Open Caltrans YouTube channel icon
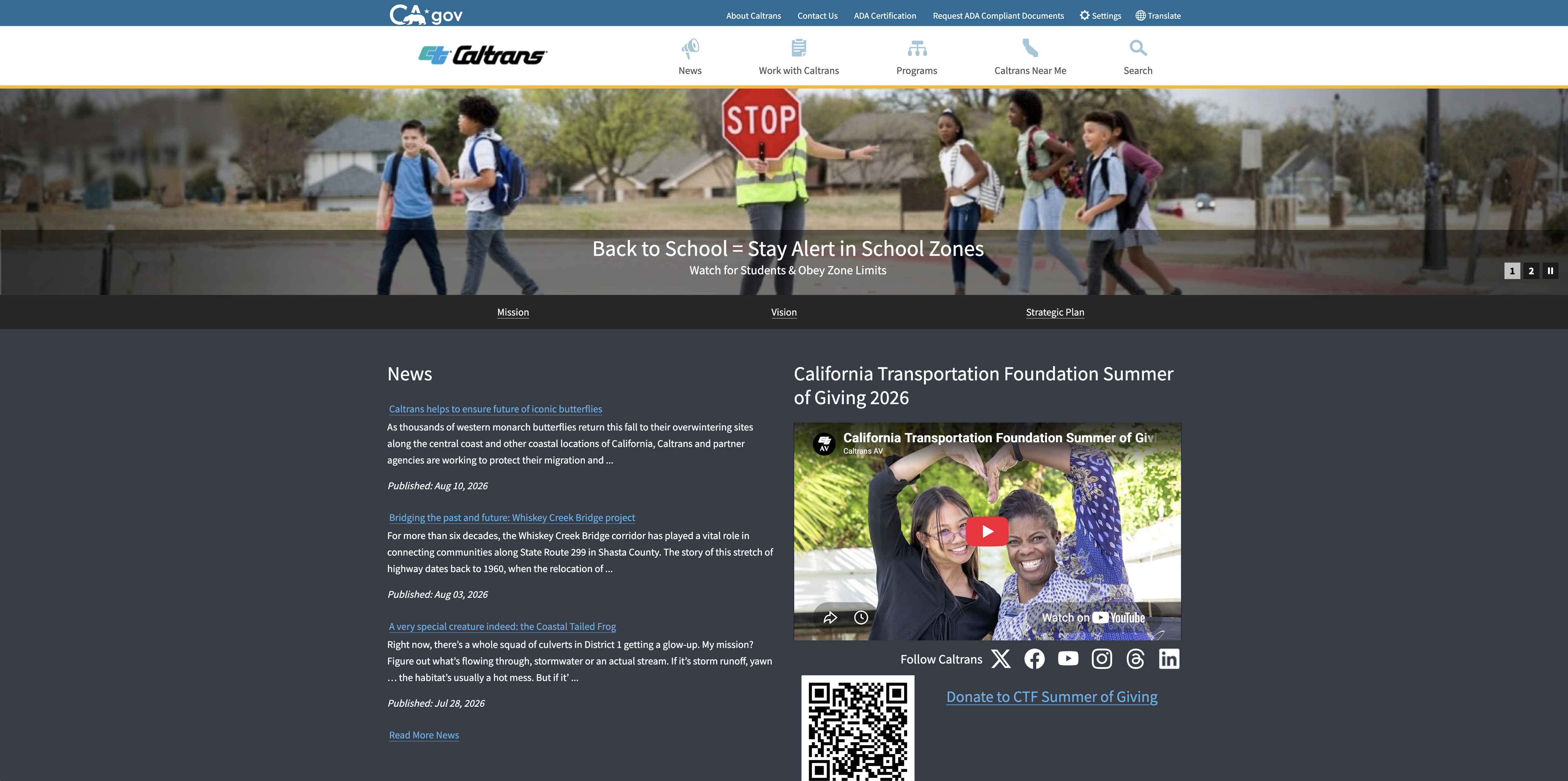1568x781 pixels. pyautogui.click(x=1068, y=659)
